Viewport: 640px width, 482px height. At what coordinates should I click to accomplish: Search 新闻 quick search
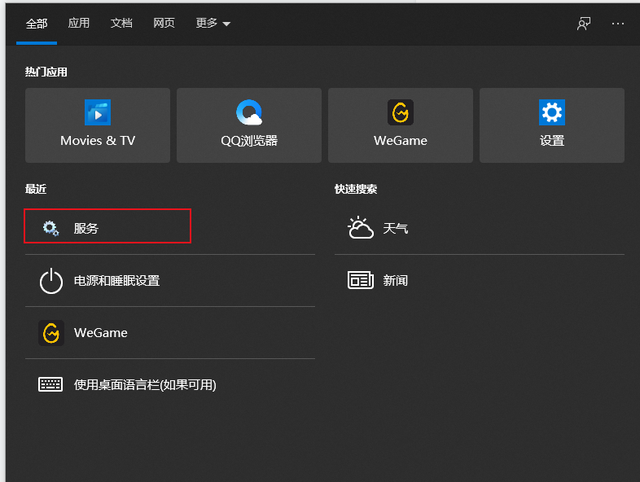pos(480,280)
